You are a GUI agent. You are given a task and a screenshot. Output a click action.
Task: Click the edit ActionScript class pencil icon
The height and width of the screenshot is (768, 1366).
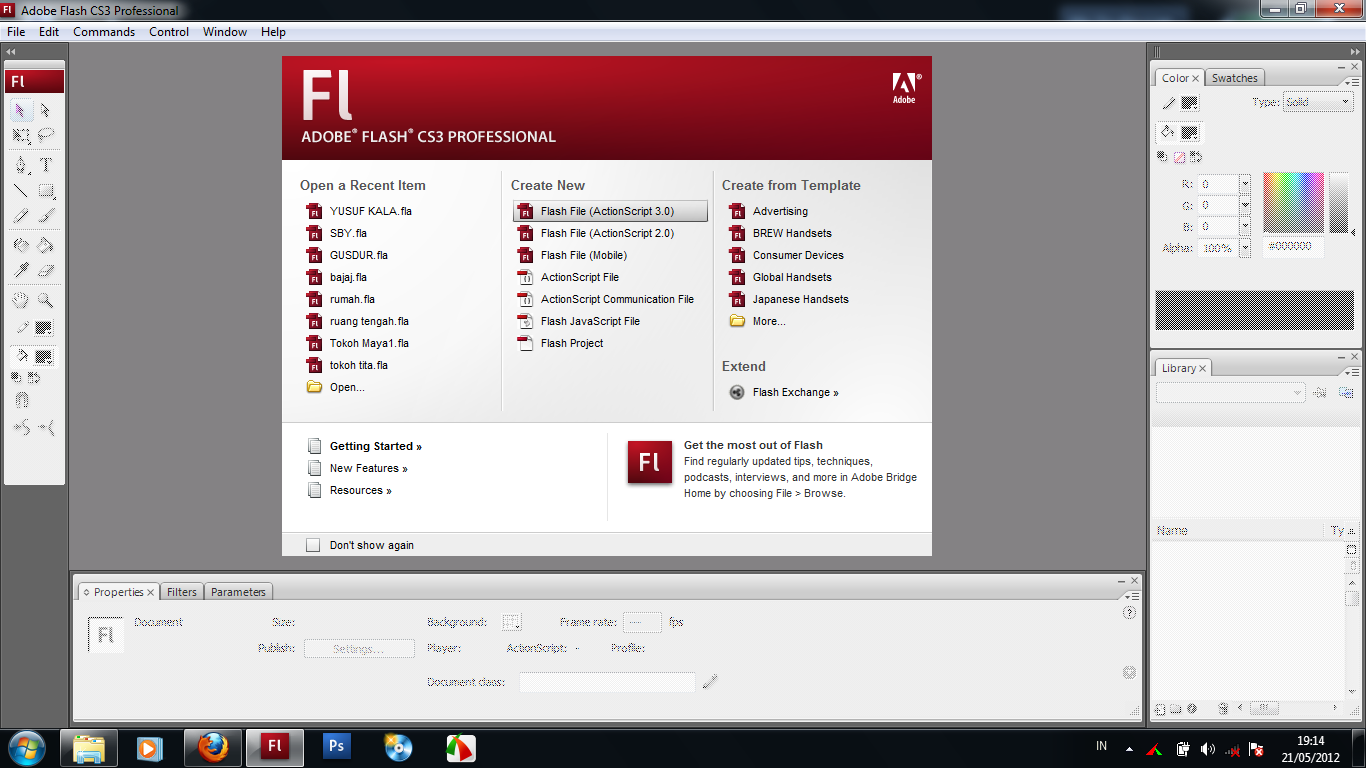(x=710, y=682)
